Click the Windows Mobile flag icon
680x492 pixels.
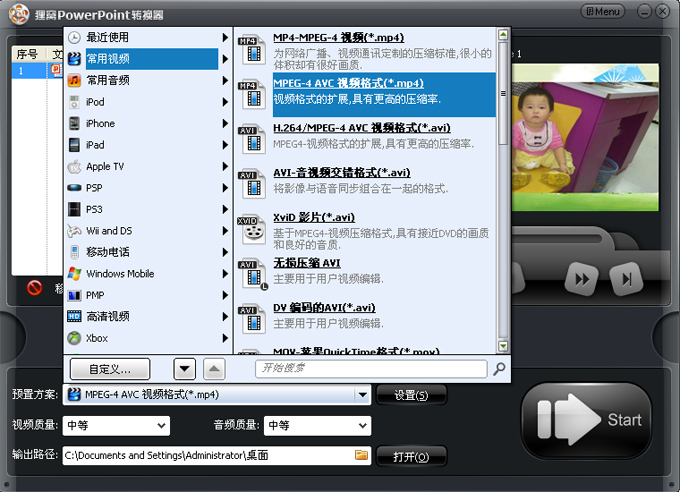[x=75, y=274]
